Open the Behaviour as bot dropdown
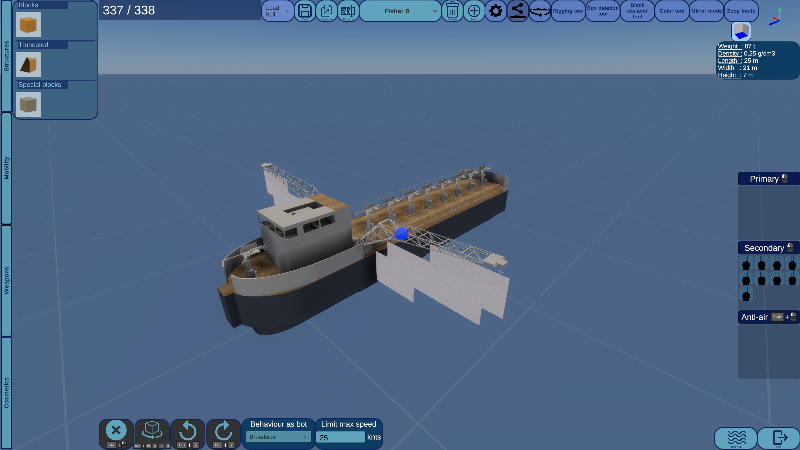Screen dimensions: 800x450 [x=279, y=437]
